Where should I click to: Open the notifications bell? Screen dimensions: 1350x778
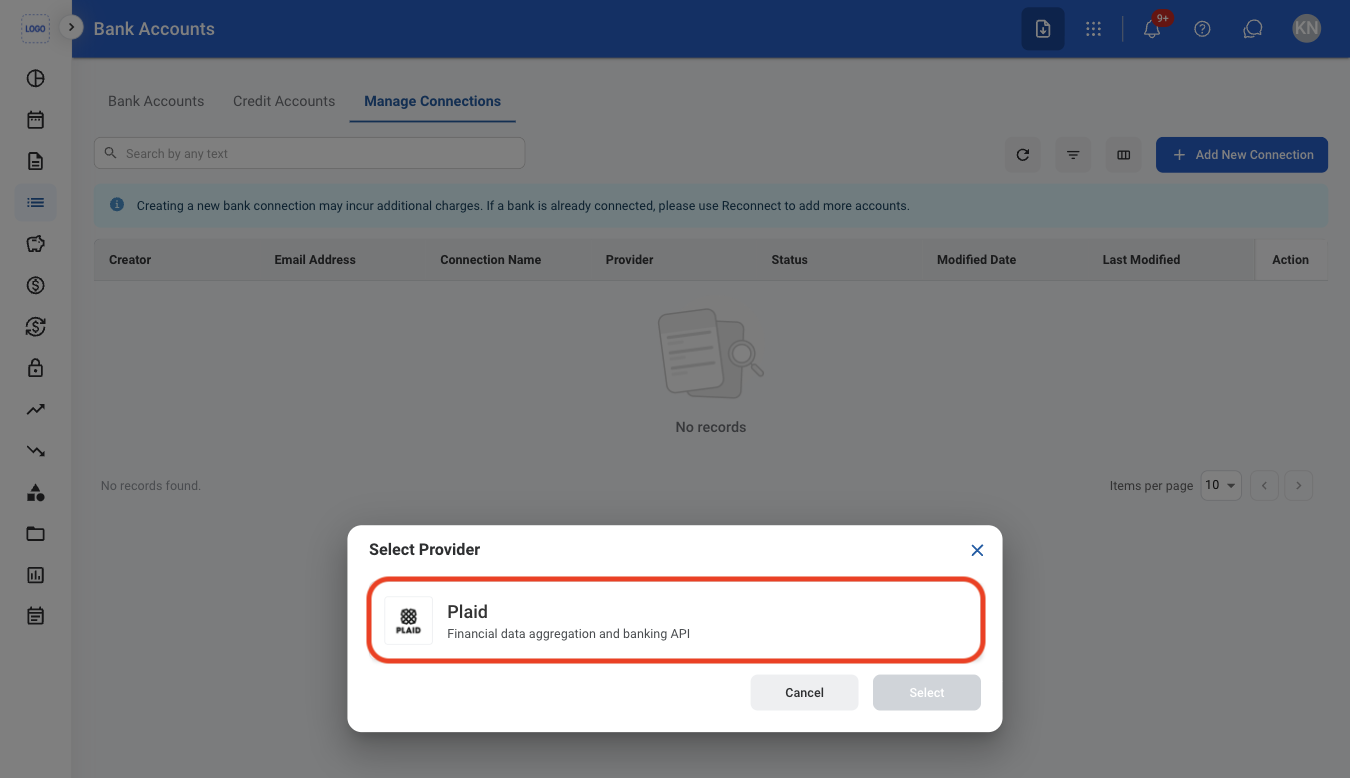pos(1152,29)
